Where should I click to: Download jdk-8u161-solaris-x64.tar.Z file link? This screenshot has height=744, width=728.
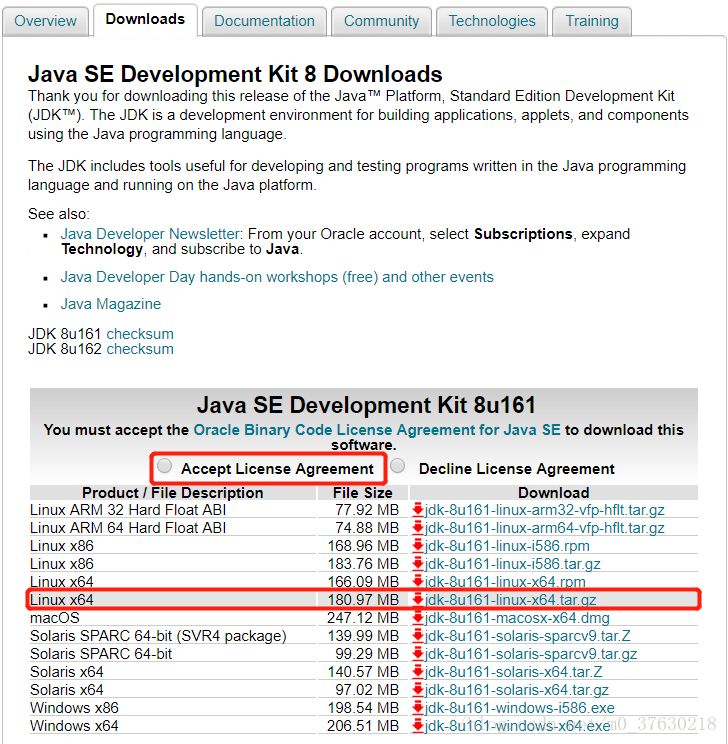[514, 672]
